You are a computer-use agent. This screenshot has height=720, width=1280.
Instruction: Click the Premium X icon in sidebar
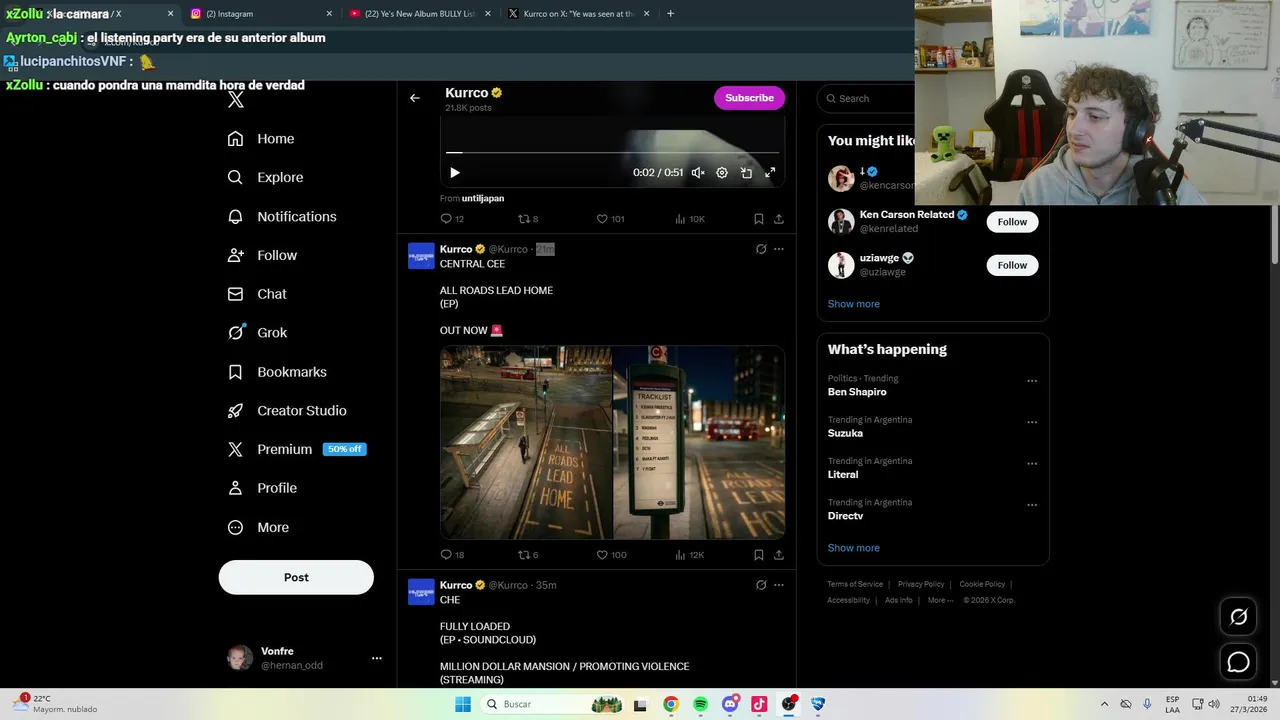tap(235, 450)
